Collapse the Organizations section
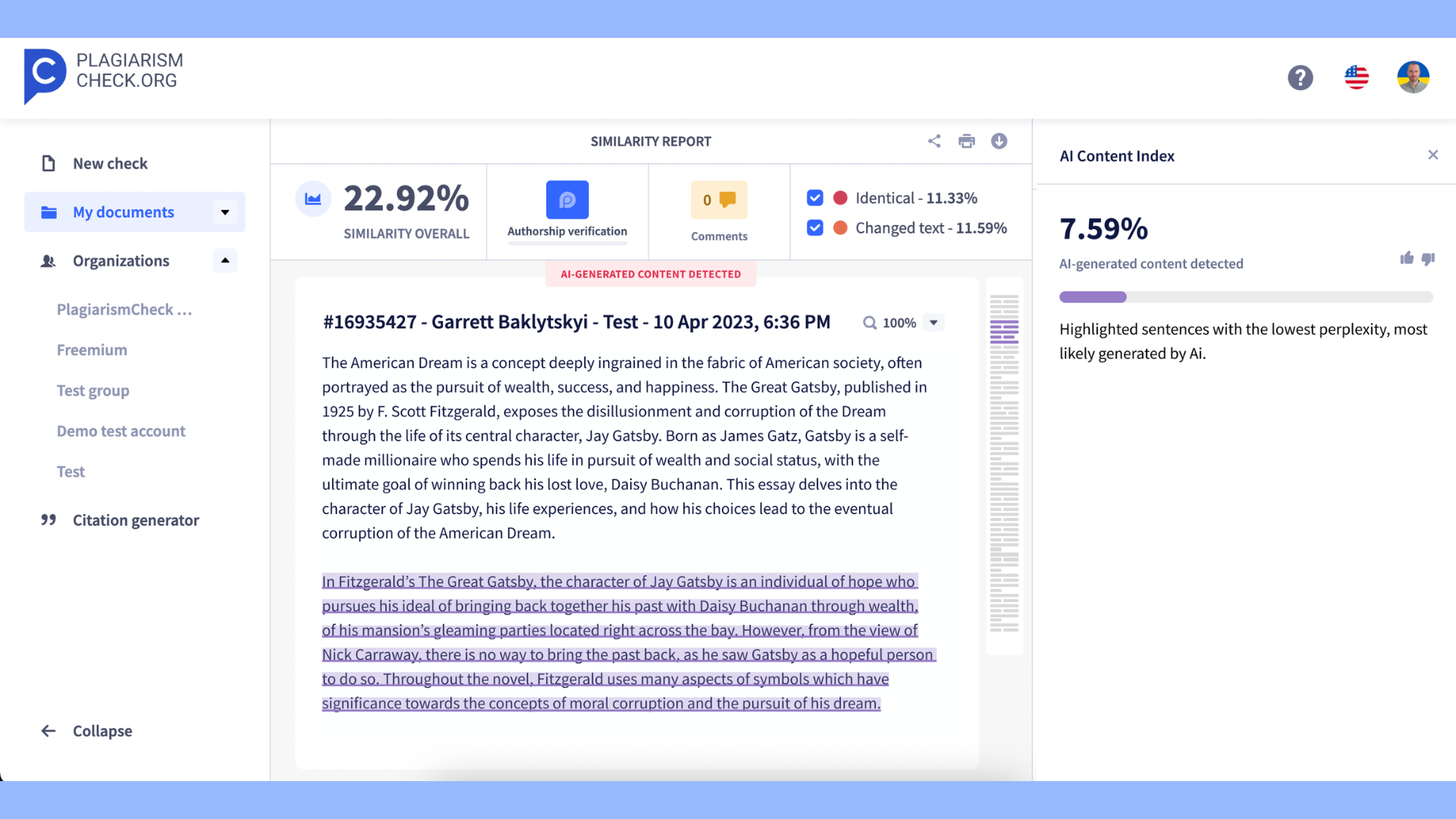1456x819 pixels. pos(225,260)
